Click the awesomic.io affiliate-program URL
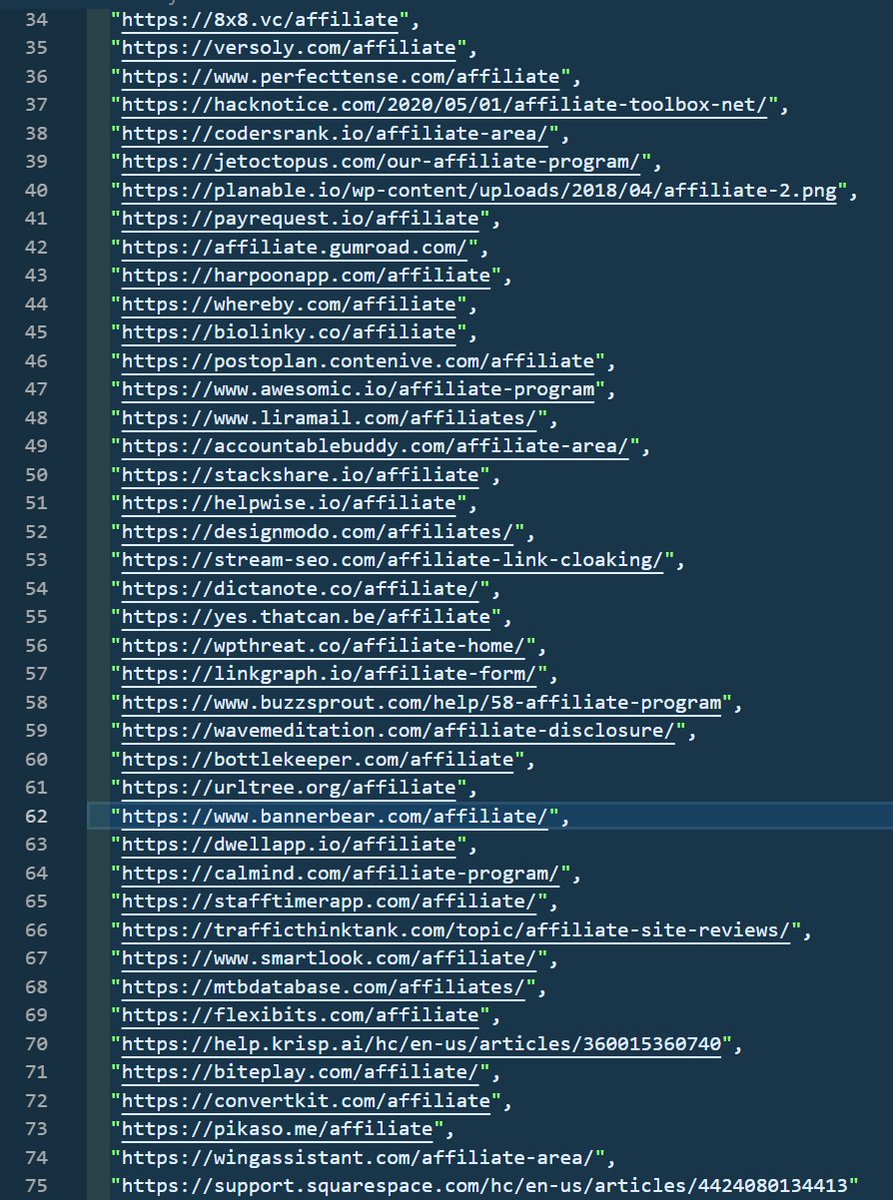This screenshot has height=1200, width=893. coord(358,389)
